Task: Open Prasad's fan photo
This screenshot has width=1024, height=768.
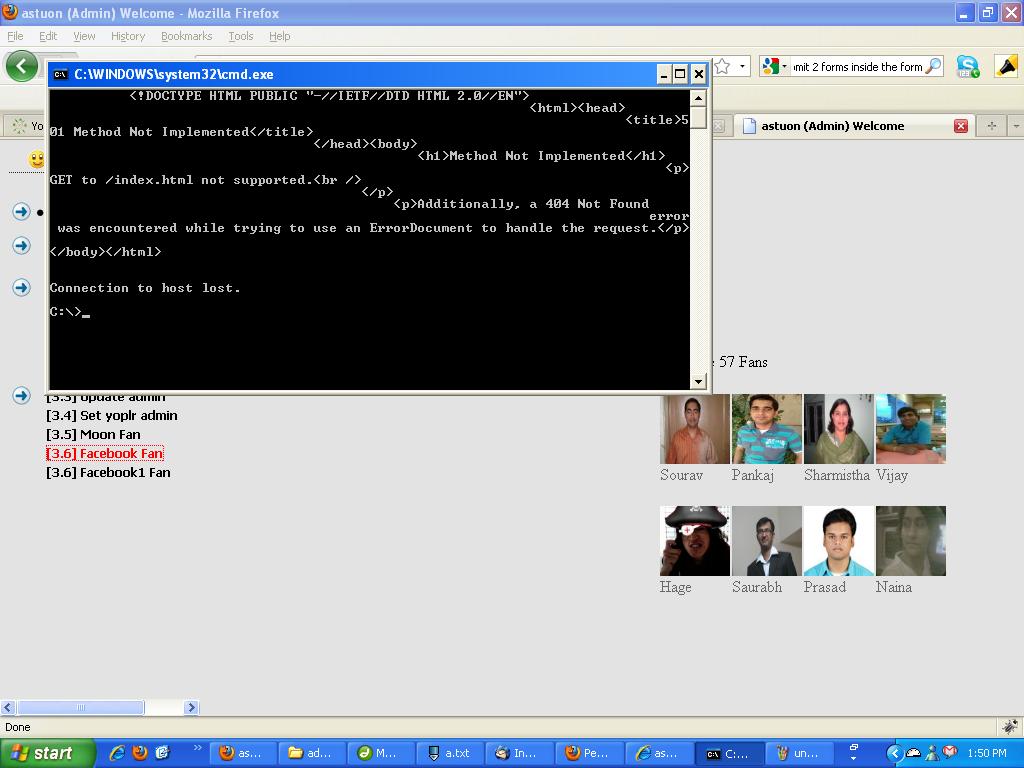Action: pyautogui.click(x=839, y=541)
